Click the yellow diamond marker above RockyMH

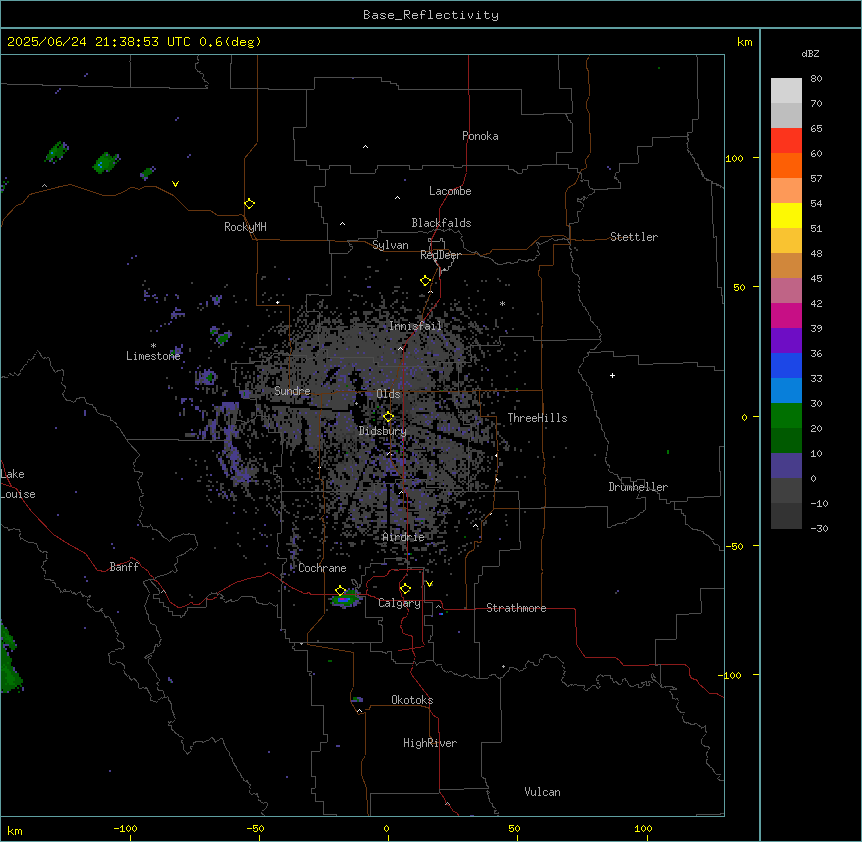point(249,204)
